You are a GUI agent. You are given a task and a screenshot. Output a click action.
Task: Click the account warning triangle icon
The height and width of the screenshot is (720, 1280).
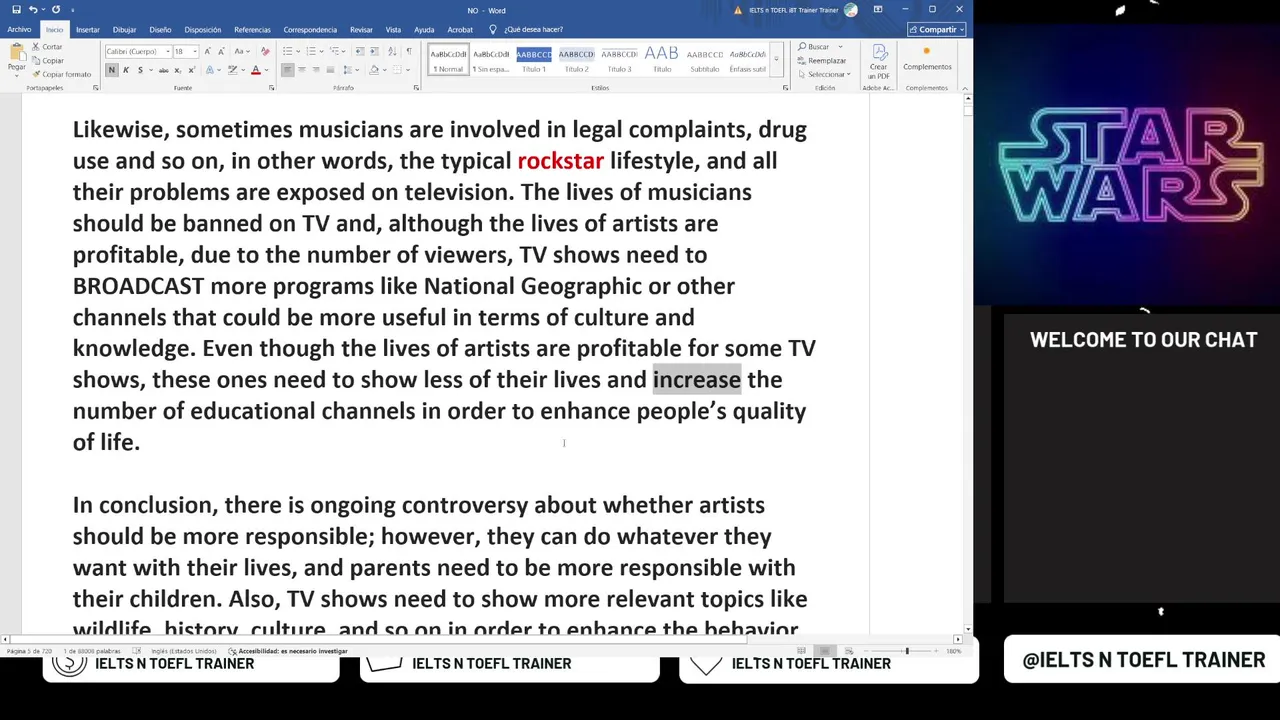[738, 10]
